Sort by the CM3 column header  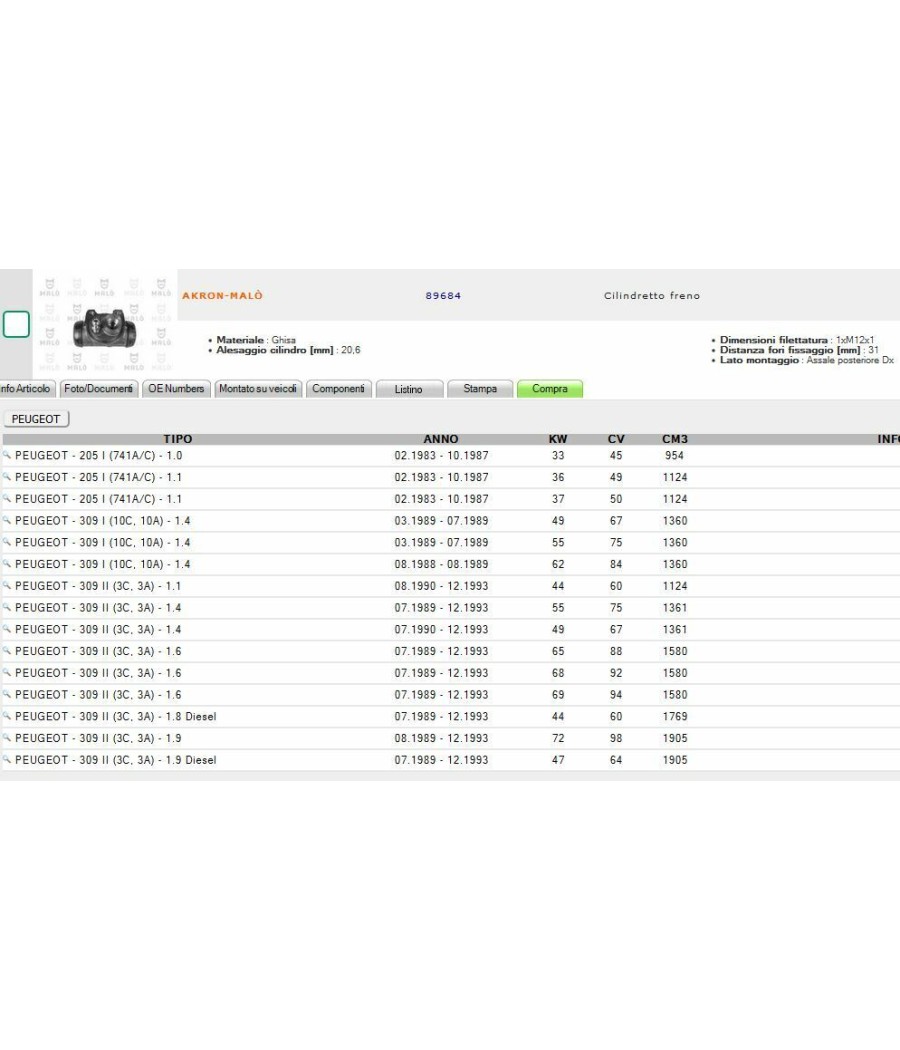[675, 439]
